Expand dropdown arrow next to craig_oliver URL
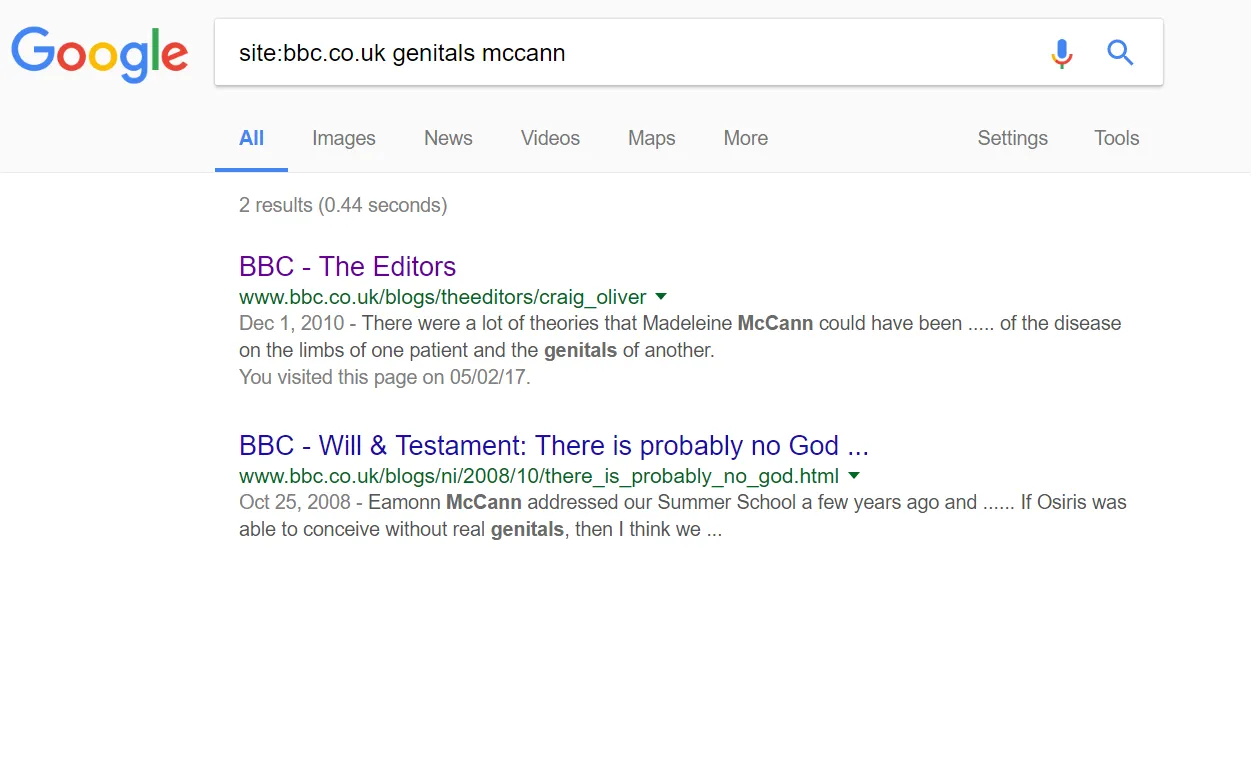The image size is (1252, 776). [x=660, y=297]
